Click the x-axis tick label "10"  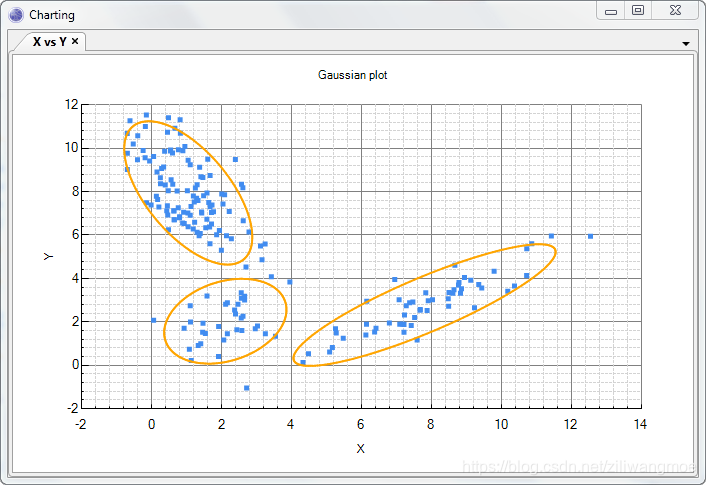(x=501, y=424)
